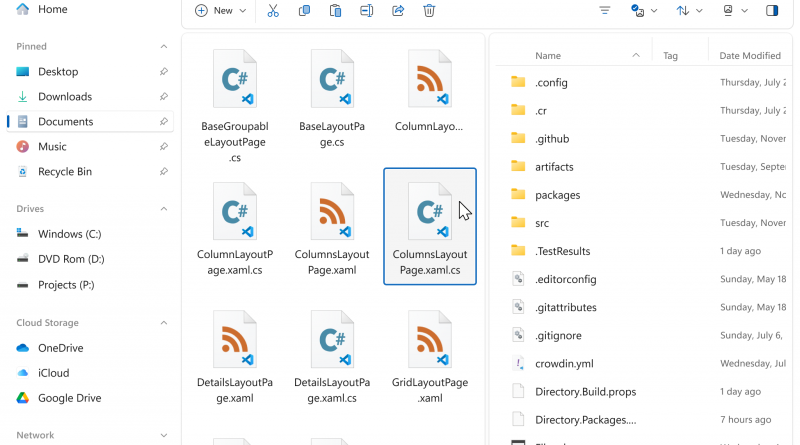Select the .TestResults folder row
The image size is (800, 445).
(644, 251)
